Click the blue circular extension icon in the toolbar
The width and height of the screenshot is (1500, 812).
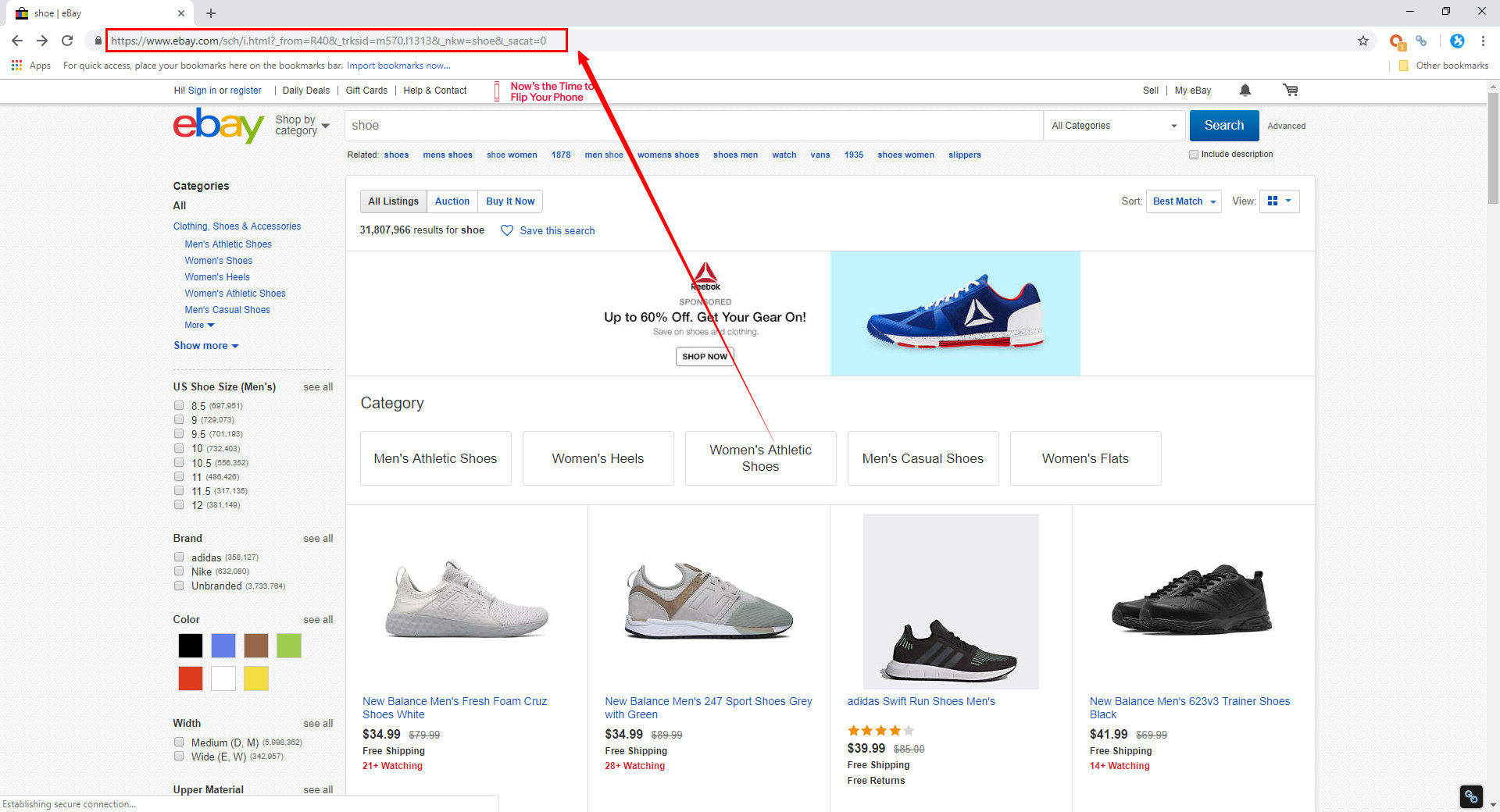tap(1457, 41)
